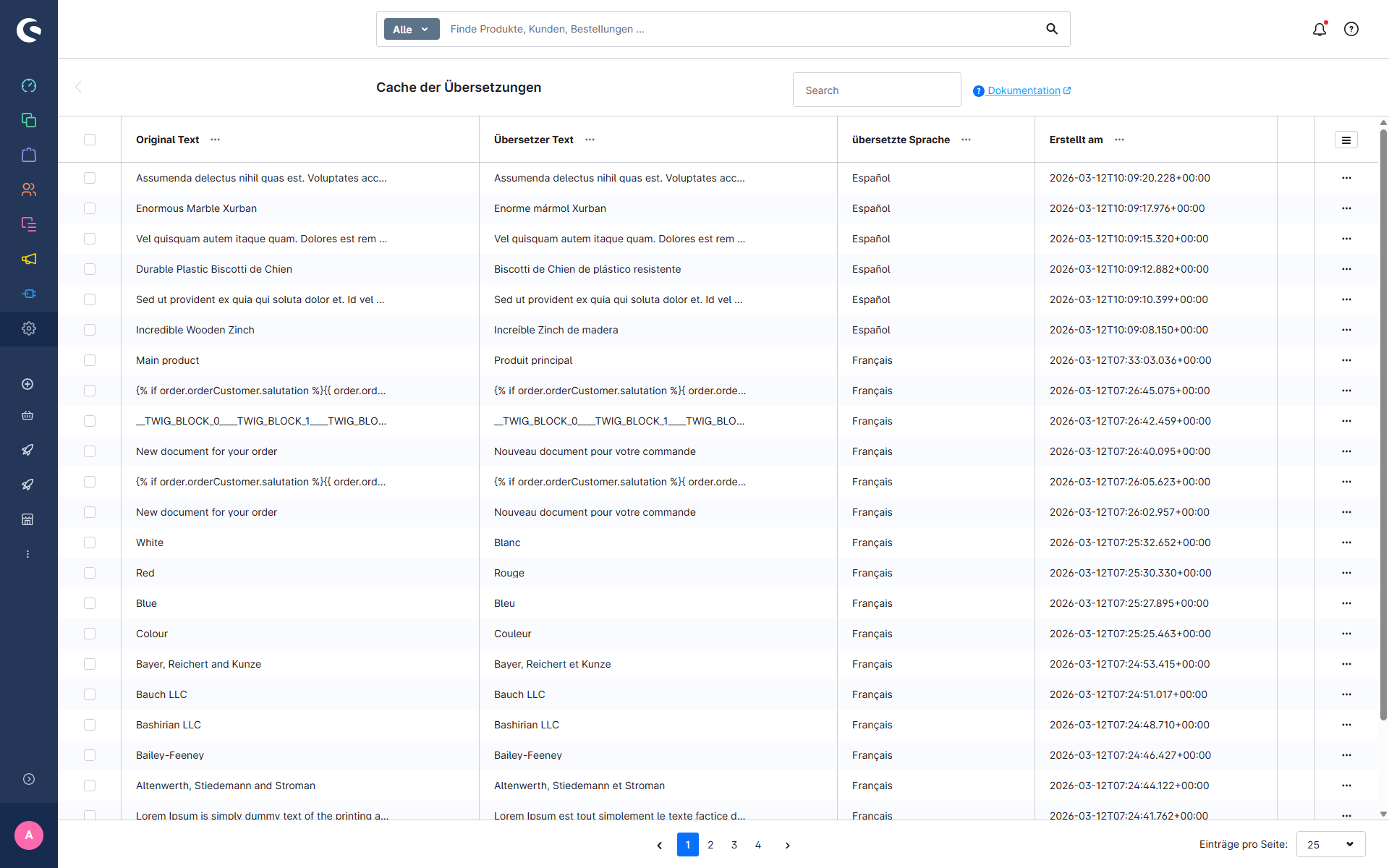The width and height of the screenshot is (1389, 868).
Task: Click next page arrow in pagination
Action: click(x=787, y=845)
